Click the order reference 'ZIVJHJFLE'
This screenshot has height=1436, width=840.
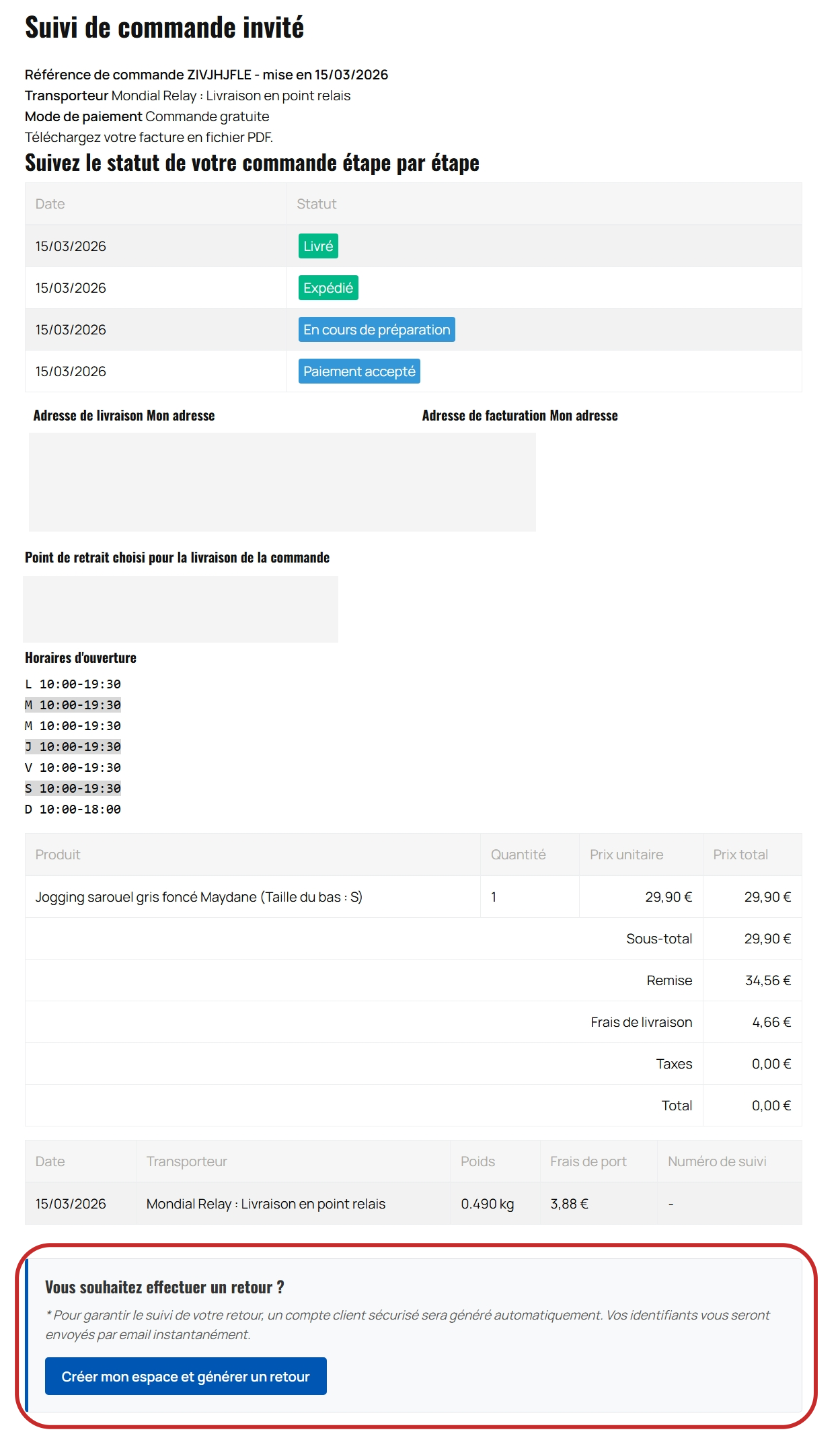(x=217, y=76)
